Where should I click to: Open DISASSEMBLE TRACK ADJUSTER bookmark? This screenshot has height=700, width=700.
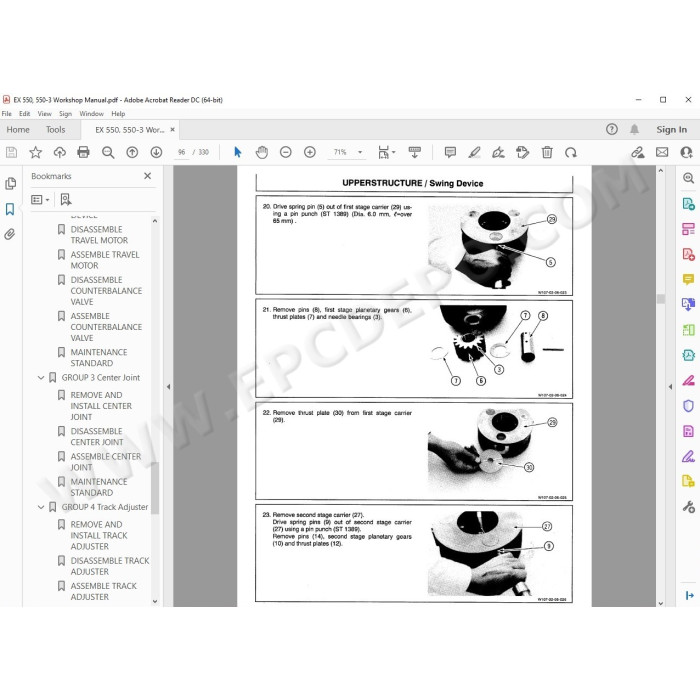(110, 566)
